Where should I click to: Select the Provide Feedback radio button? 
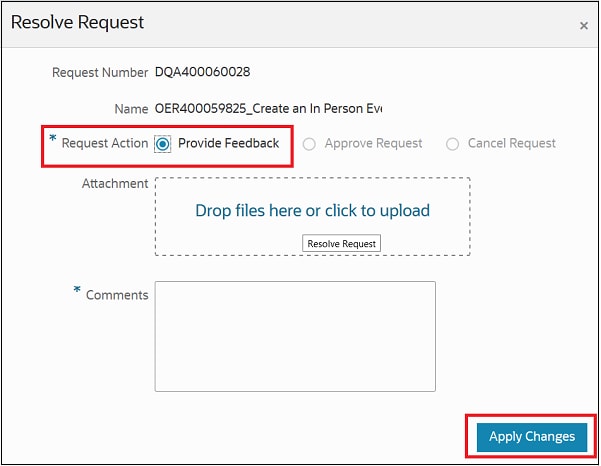pos(164,144)
